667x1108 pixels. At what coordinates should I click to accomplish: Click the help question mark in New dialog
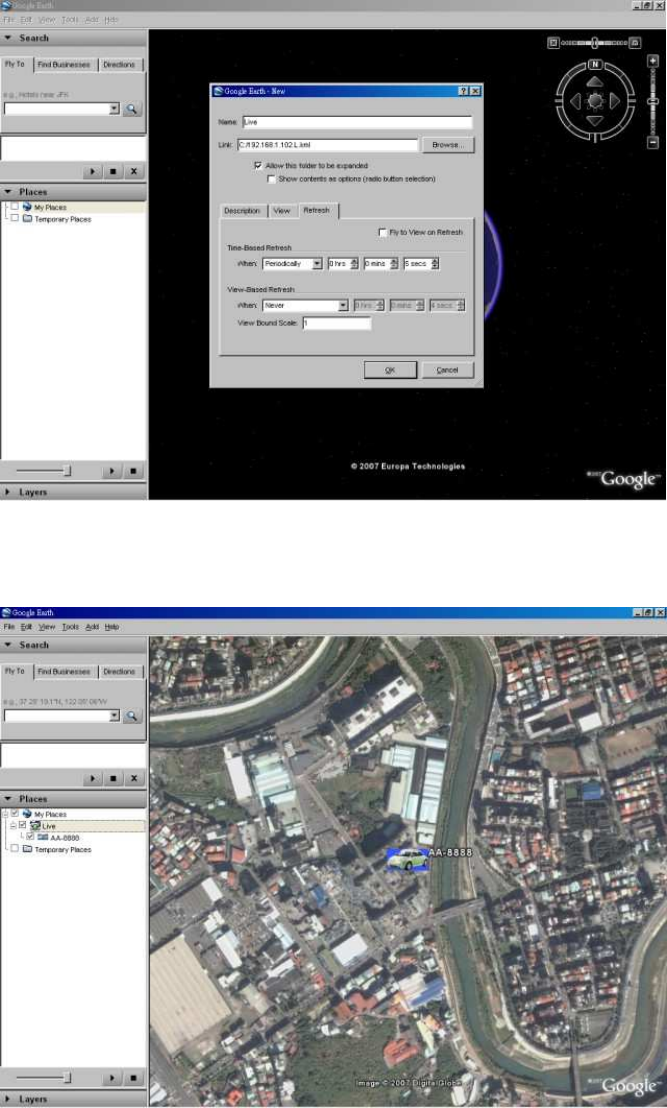pyautogui.click(x=464, y=91)
